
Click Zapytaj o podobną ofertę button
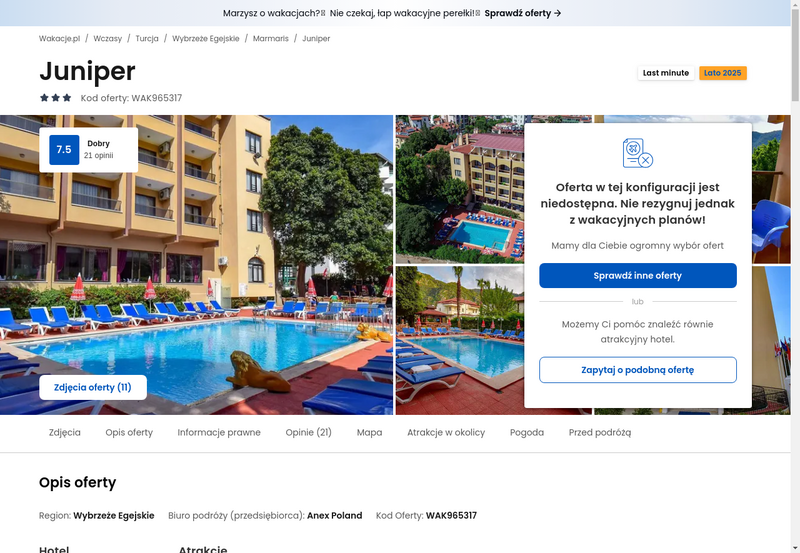[638, 370]
